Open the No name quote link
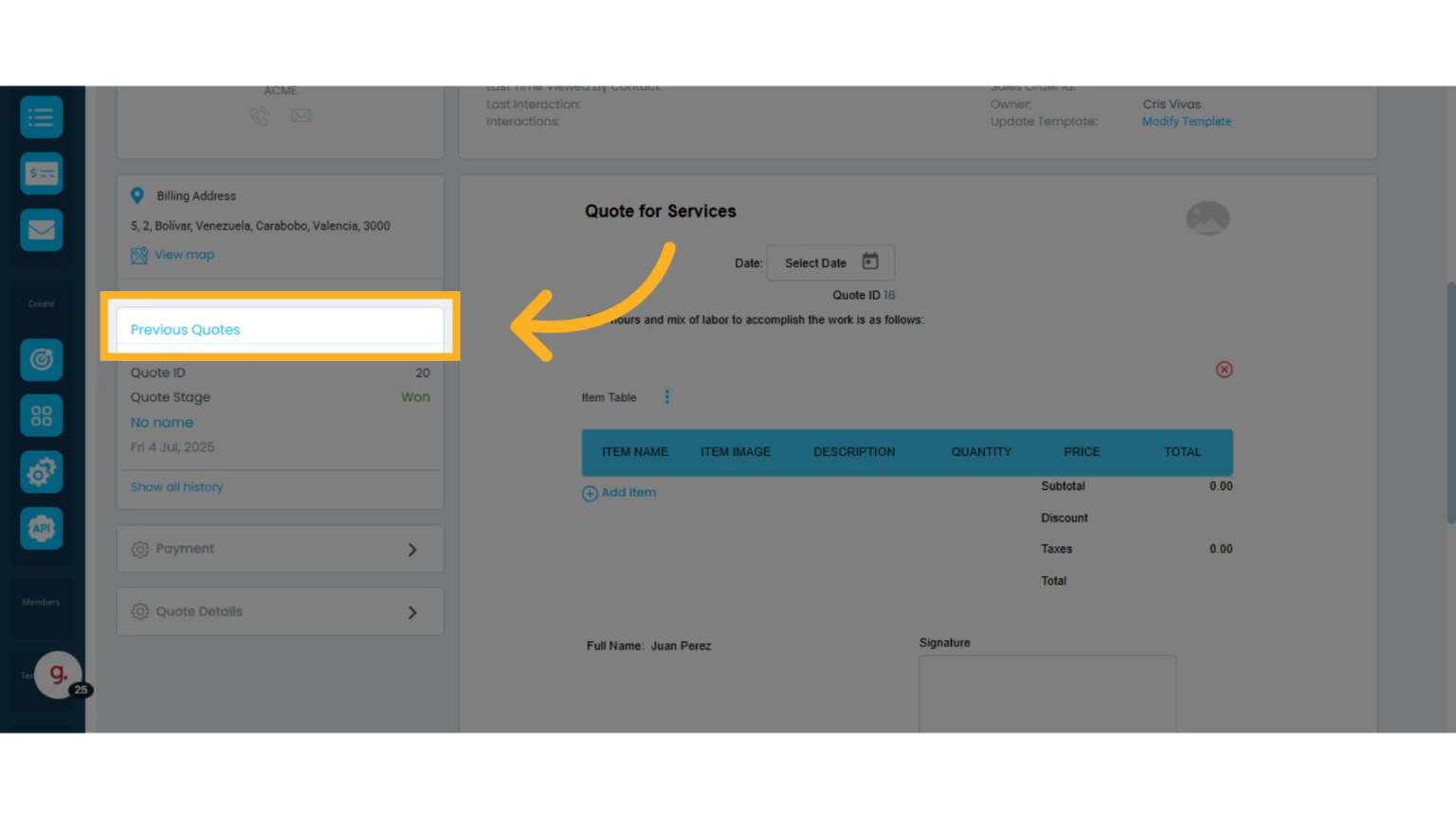 [162, 423]
